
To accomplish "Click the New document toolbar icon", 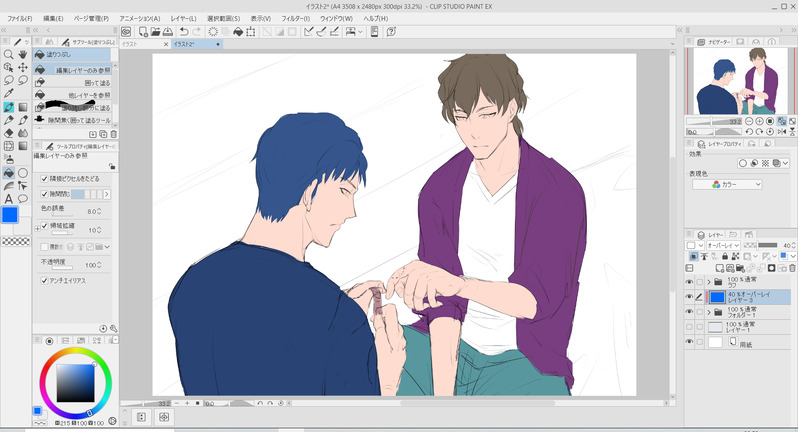I will [x=144, y=32].
